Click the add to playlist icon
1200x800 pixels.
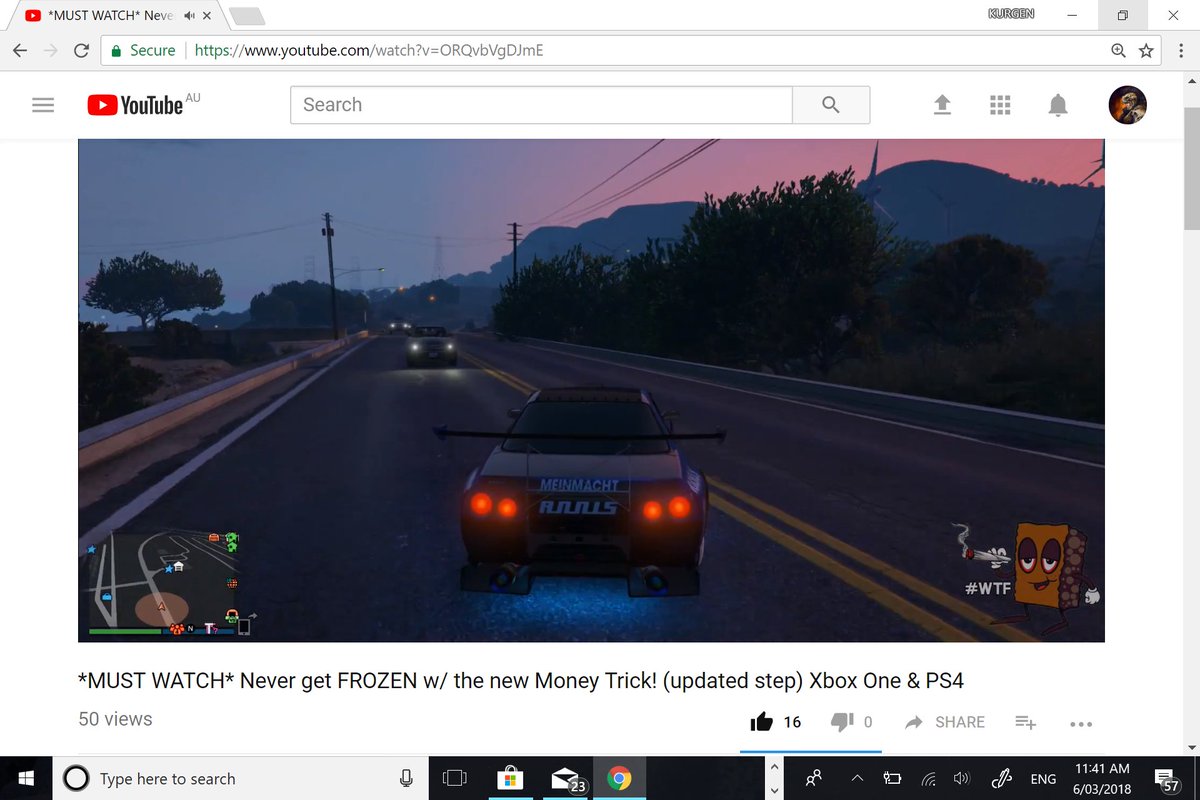1026,722
